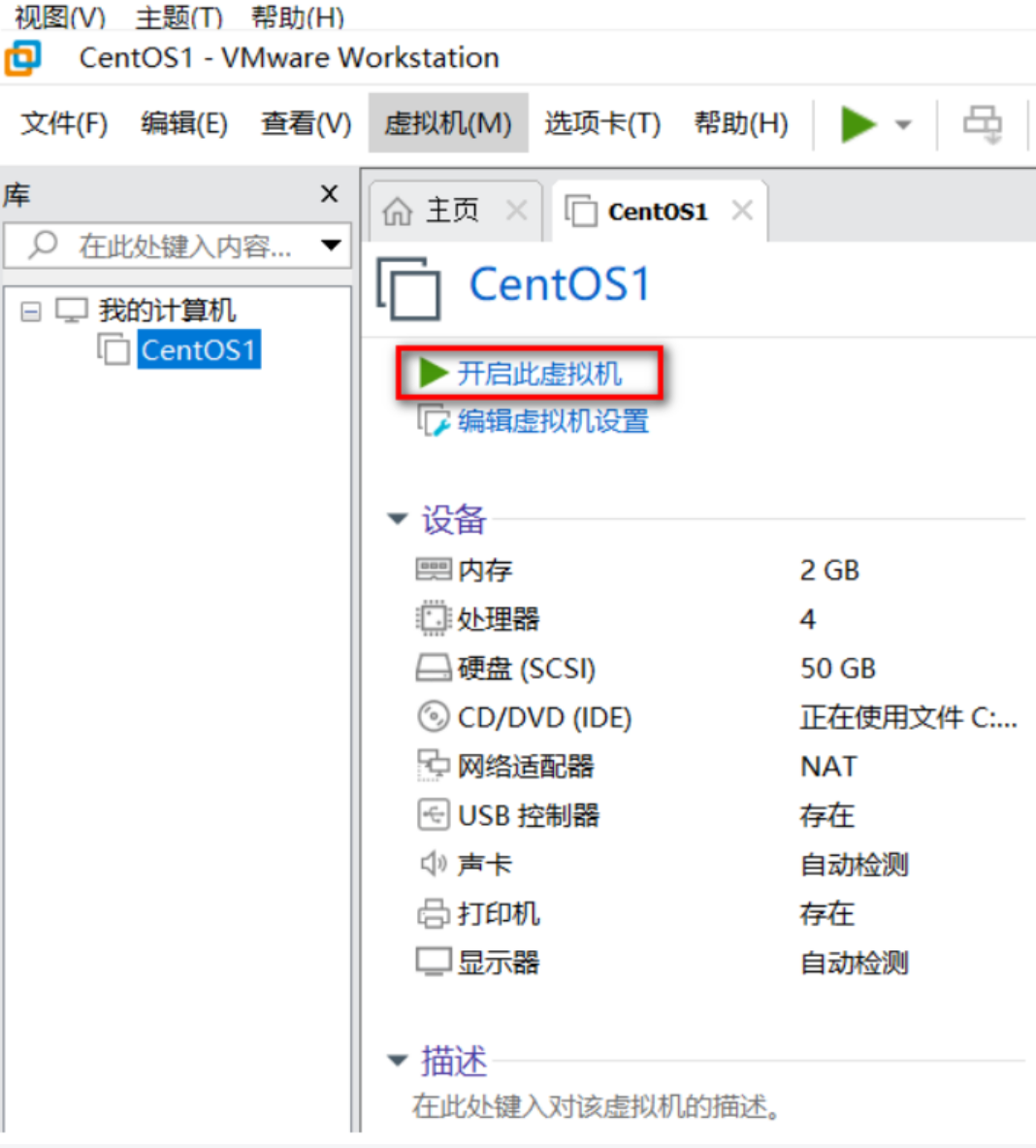Screen dimensions: 1036x1148
Task: Click the large VM icon beside CentOS1 heading
Action: (x=409, y=288)
